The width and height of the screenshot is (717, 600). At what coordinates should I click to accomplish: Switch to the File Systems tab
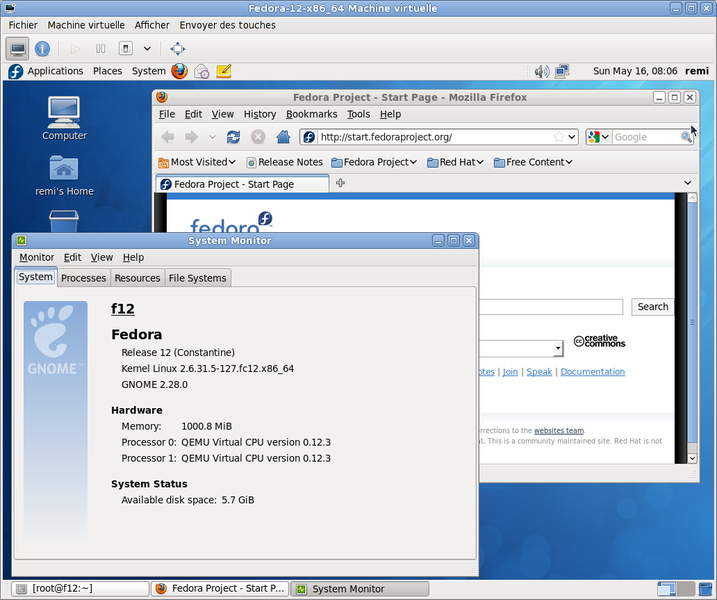coord(197,278)
